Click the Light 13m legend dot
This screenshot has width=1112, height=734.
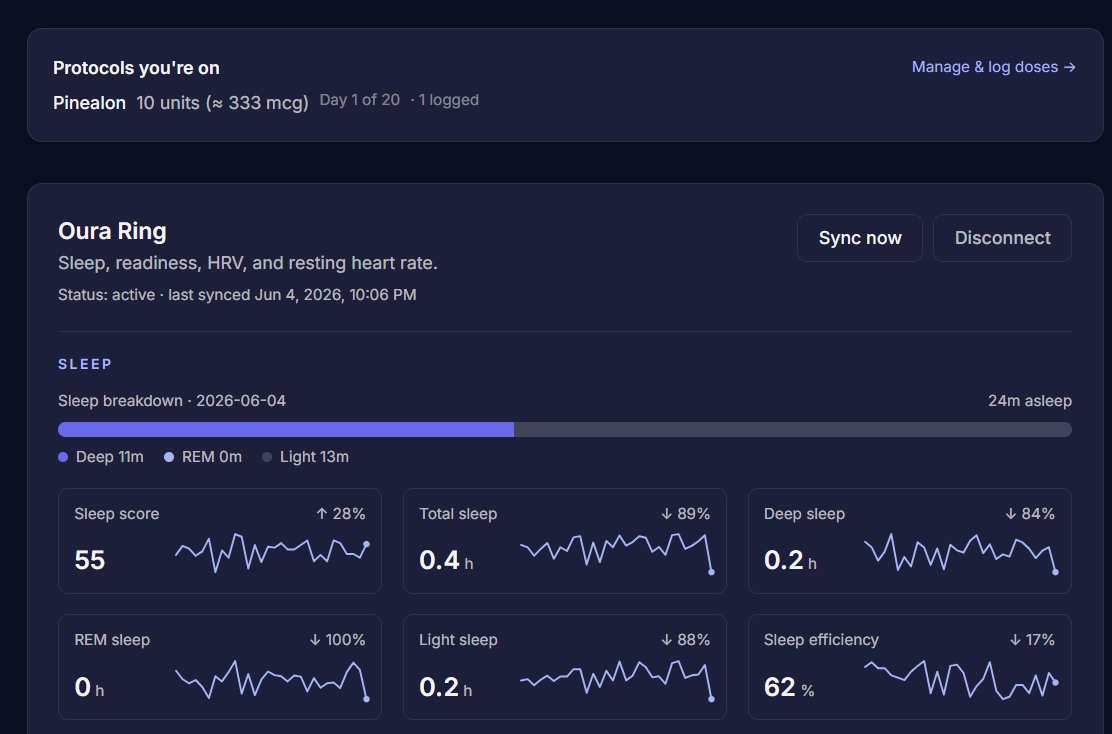267,457
